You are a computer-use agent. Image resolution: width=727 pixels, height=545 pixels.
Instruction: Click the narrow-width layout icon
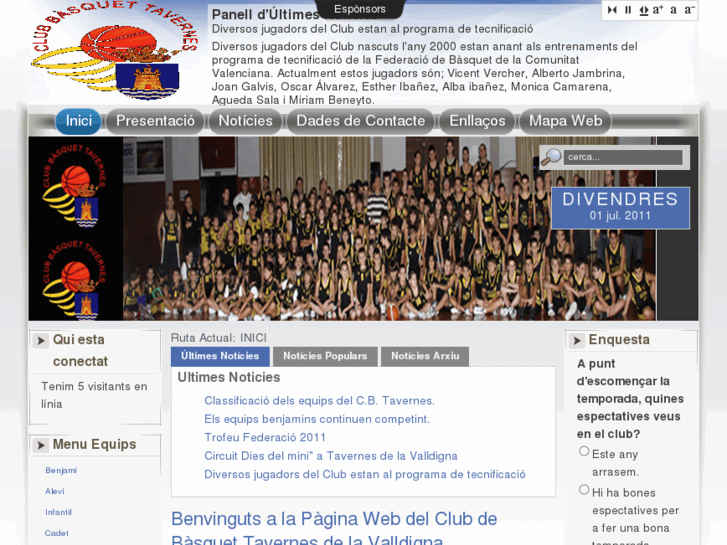tap(612, 10)
